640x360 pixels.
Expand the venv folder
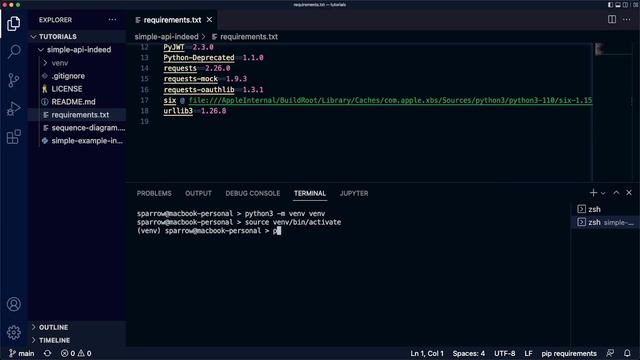(x=77, y=63)
